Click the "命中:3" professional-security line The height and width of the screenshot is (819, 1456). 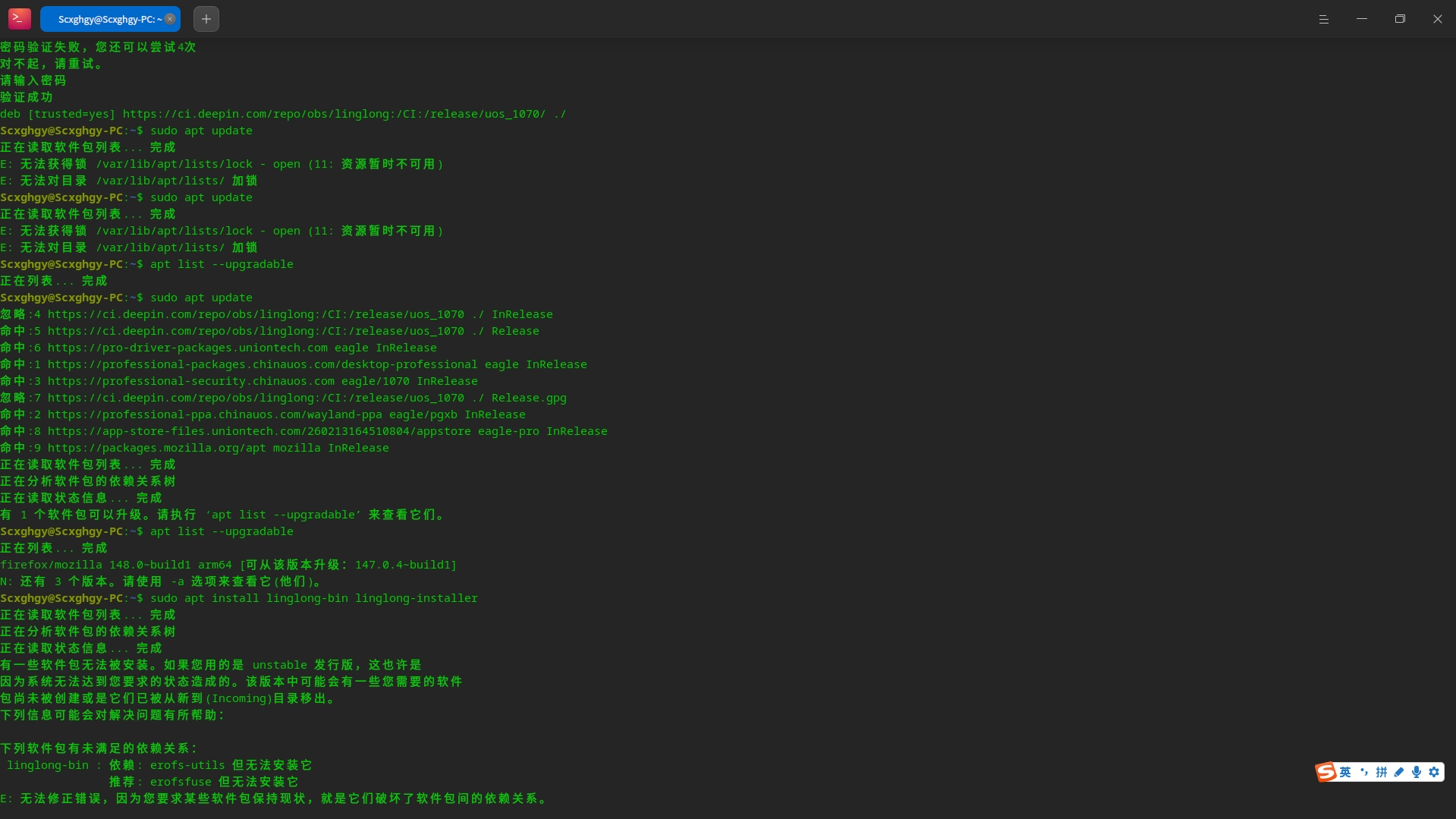click(x=239, y=381)
